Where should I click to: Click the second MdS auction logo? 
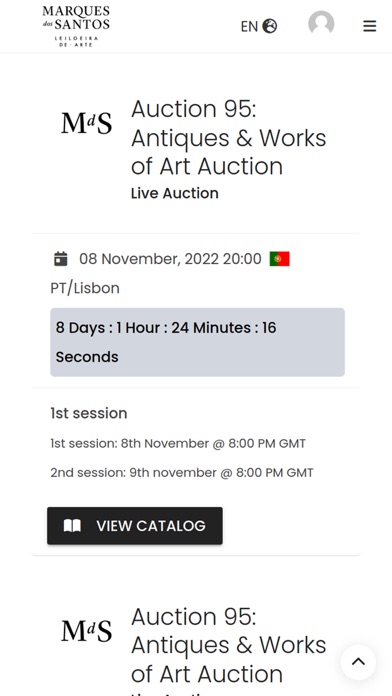(87, 631)
